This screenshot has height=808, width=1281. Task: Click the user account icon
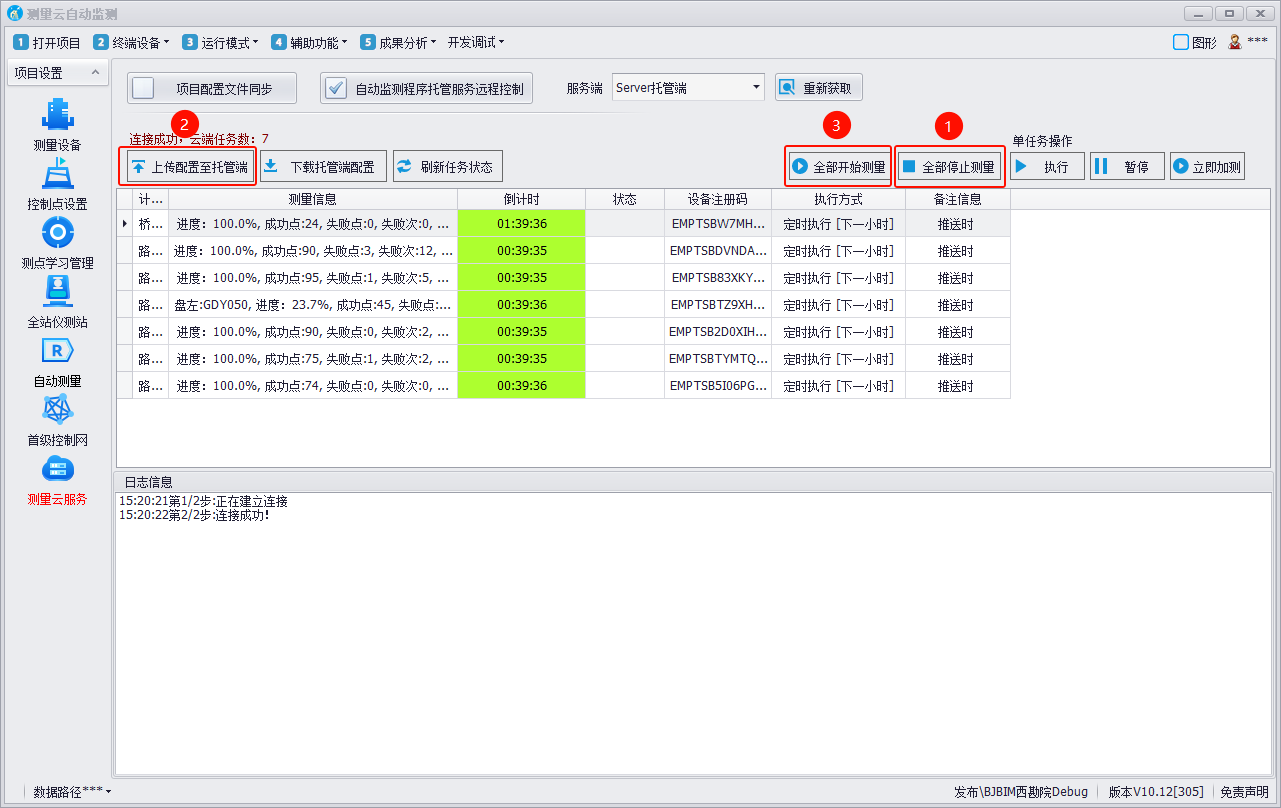[1235, 42]
